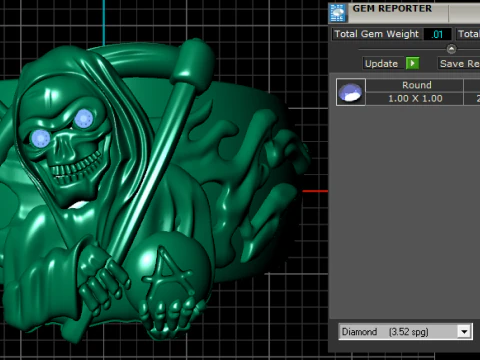Image resolution: width=480 pixels, height=360 pixels.
Task: Click the upper-right blue gem eye on the skull
Action: [x=84, y=119]
